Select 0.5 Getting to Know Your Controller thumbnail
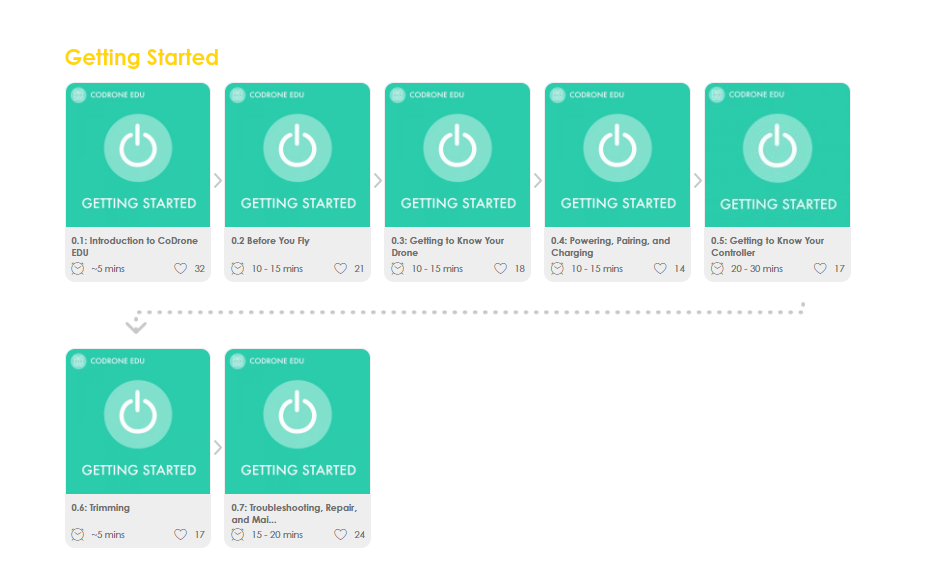925x586 pixels. (777, 155)
